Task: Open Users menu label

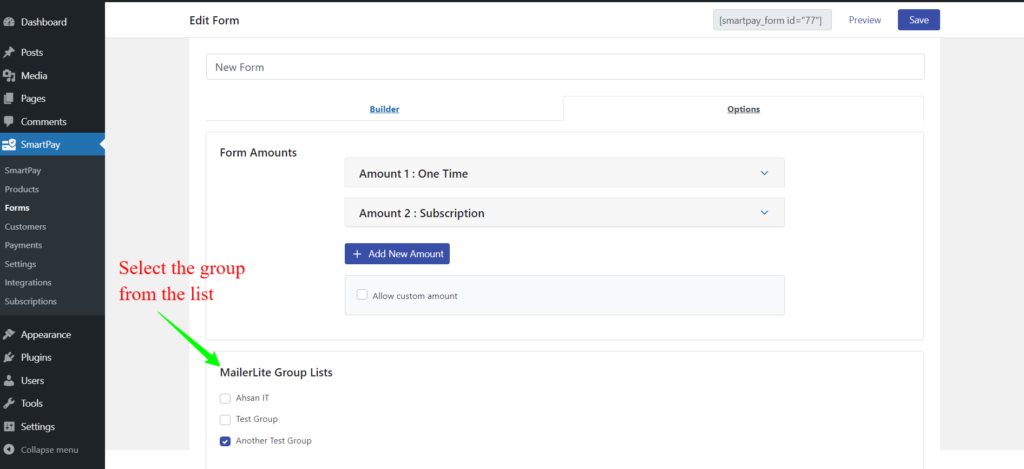Action: [x=33, y=380]
